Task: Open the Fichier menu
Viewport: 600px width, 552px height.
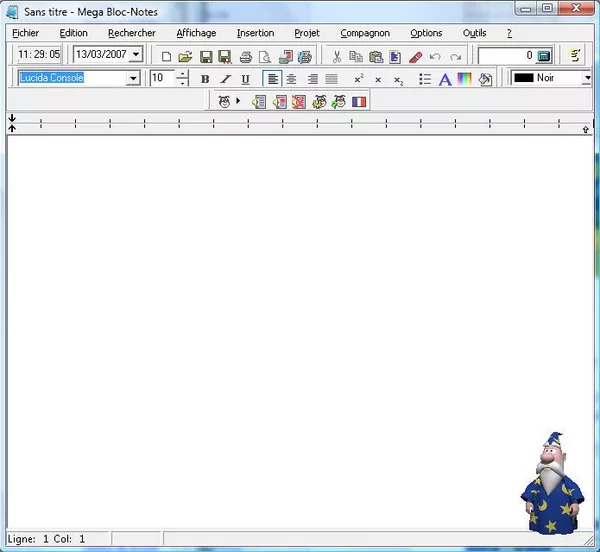Action: pos(26,33)
